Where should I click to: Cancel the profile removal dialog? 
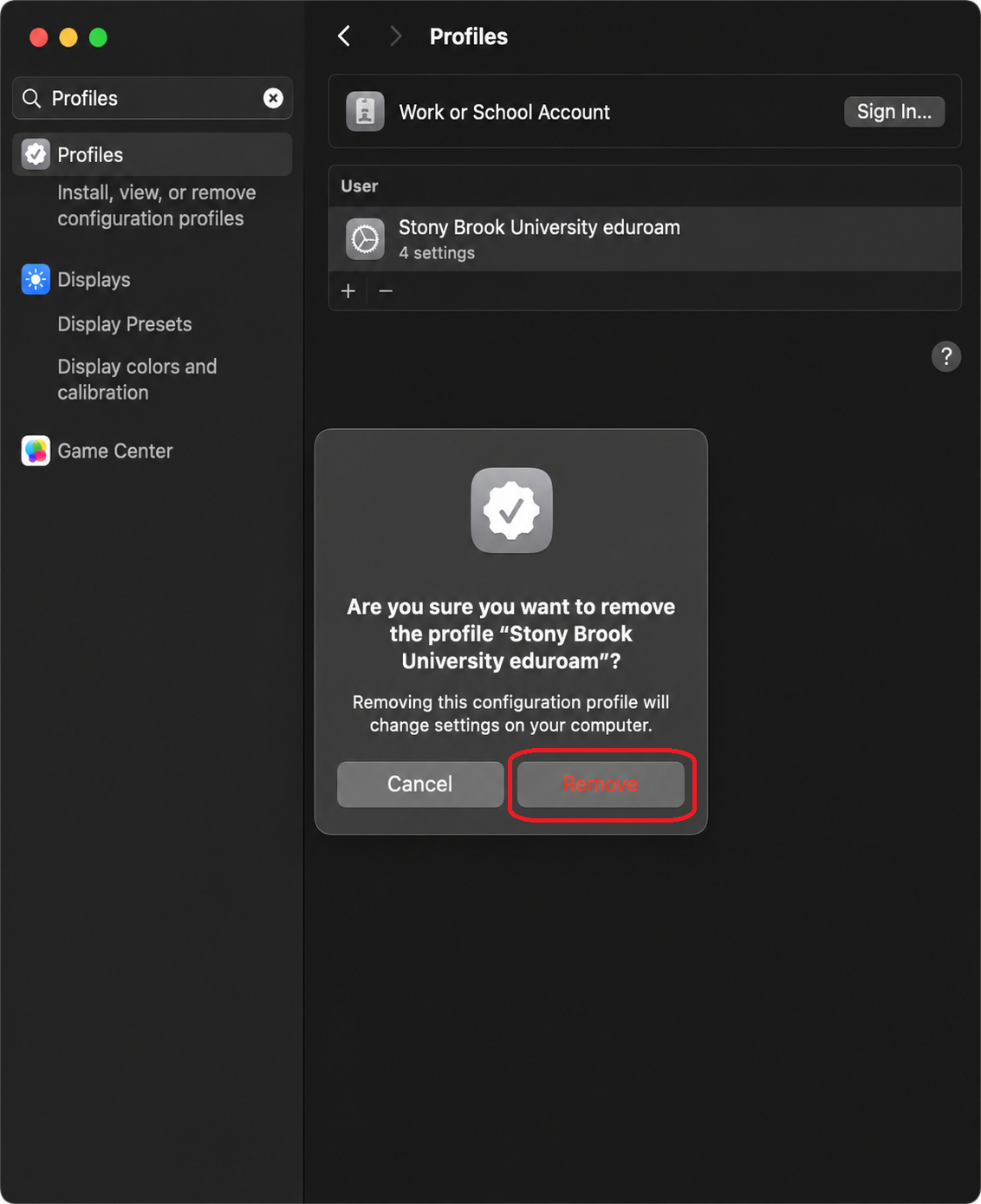pos(420,784)
